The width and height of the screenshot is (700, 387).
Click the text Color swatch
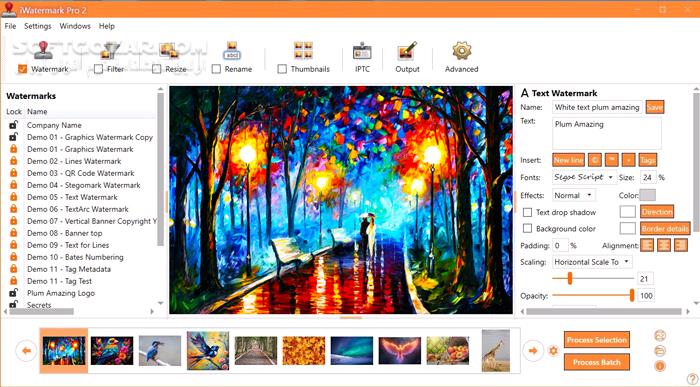[x=647, y=195]
